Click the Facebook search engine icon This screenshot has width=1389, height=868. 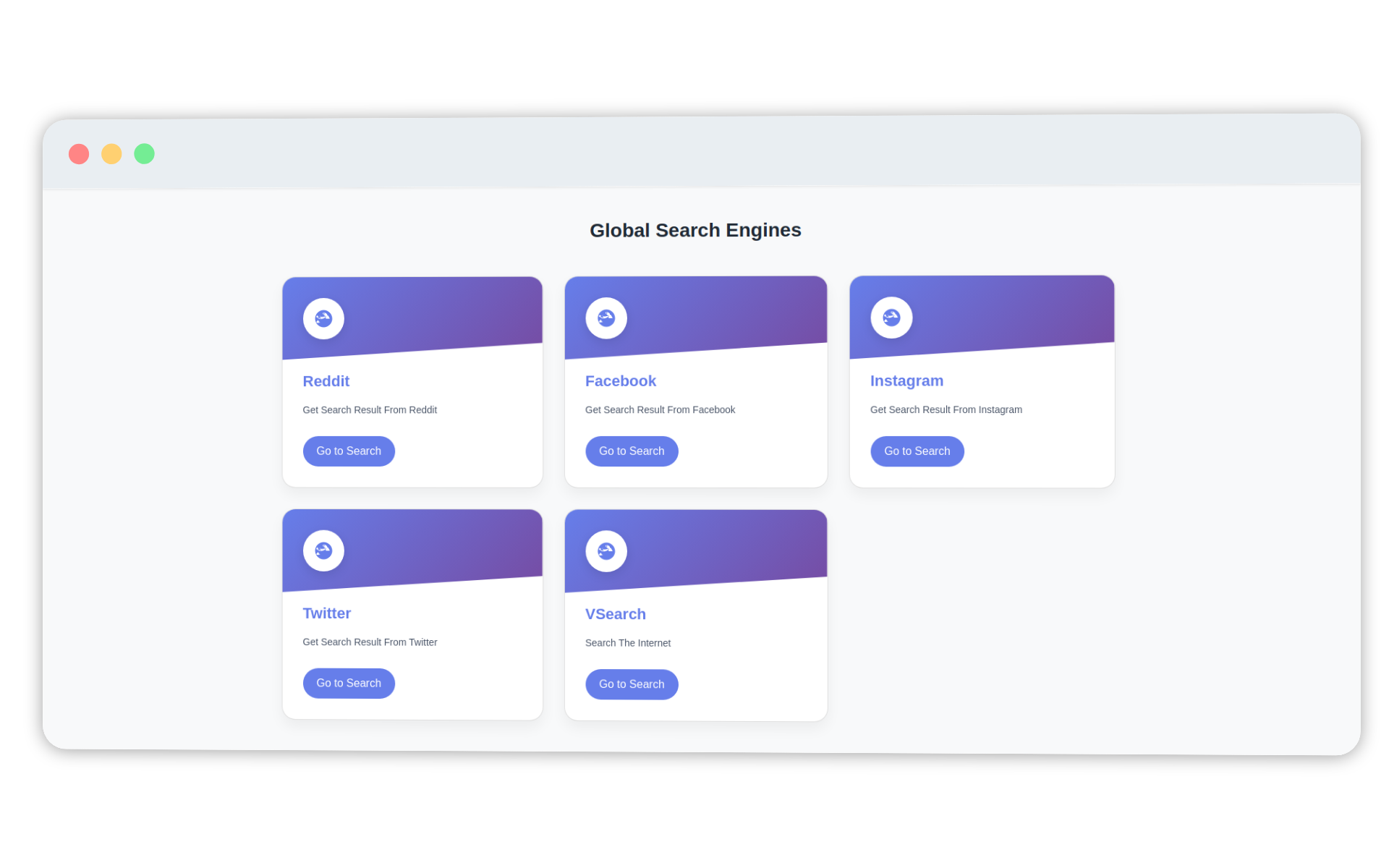point(606,318)
